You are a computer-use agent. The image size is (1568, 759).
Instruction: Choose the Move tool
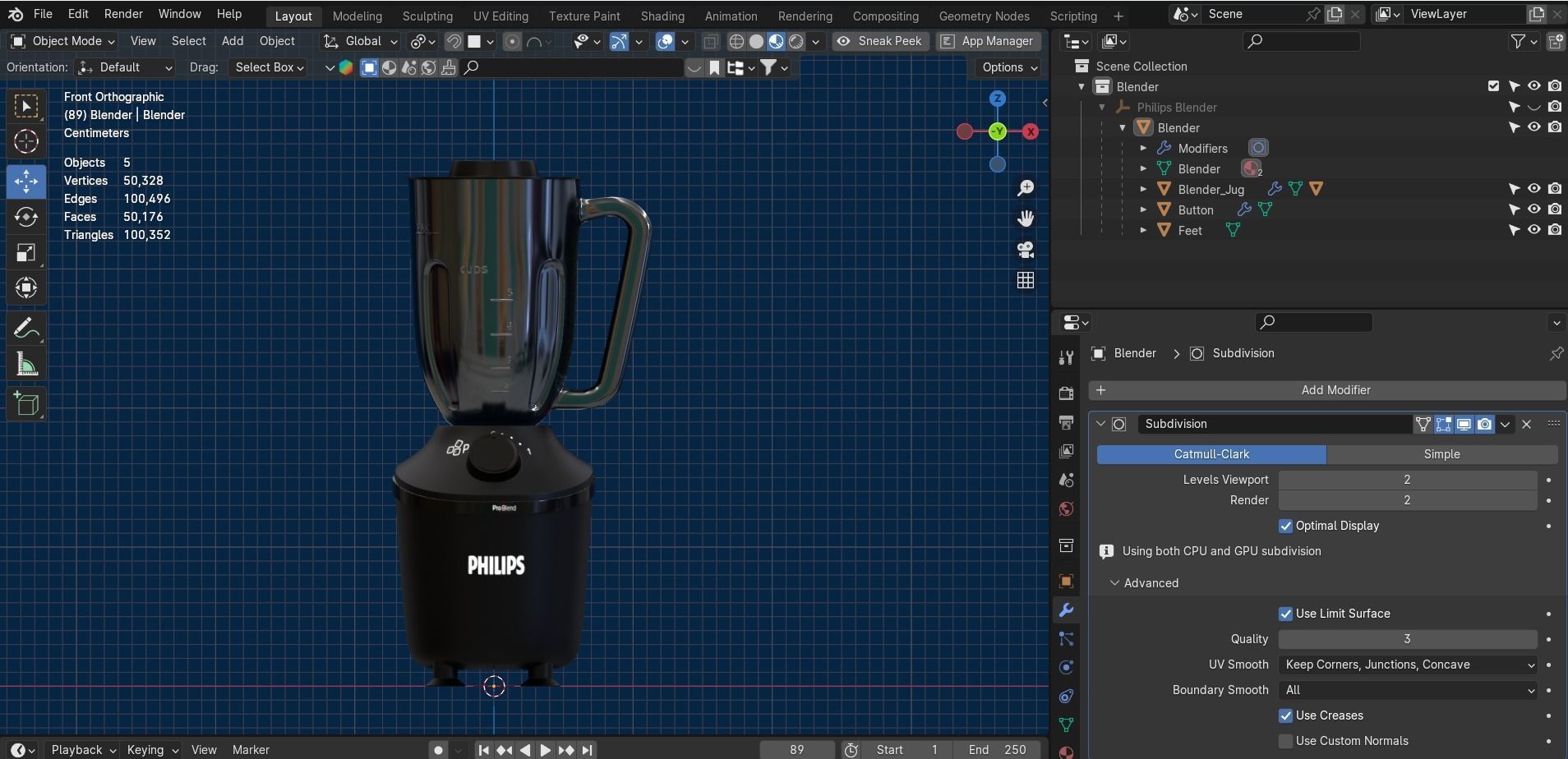(x=26, y=181)
